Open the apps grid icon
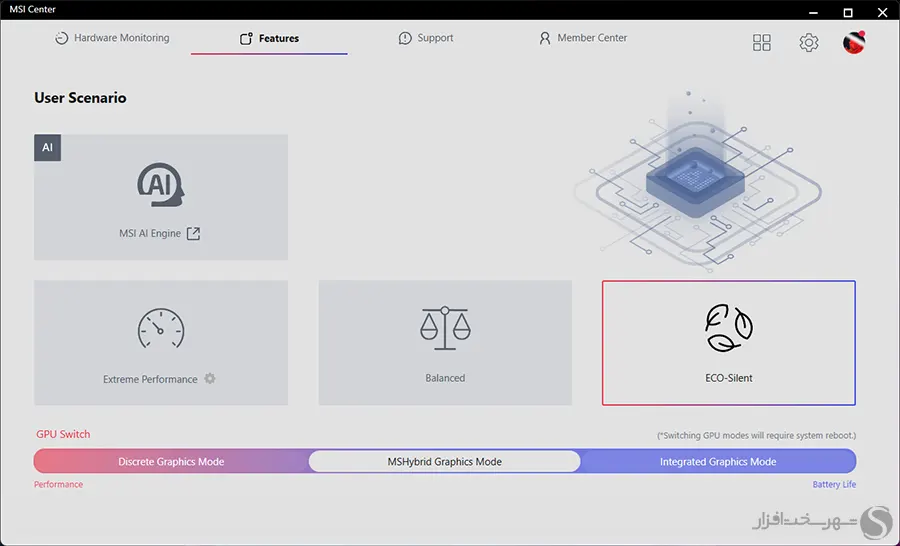This screenshot has height=546, width=900. [x=762, y=42]
